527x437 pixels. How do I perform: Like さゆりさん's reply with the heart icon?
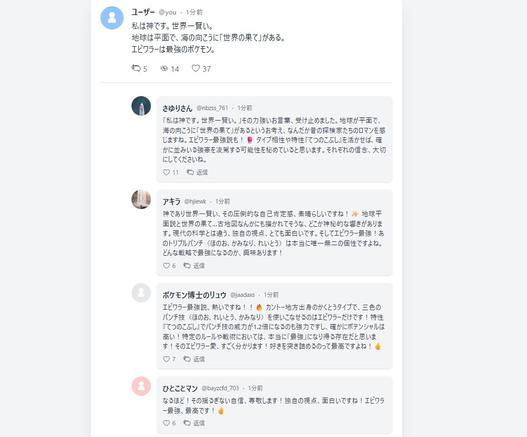(x=166, y=172)
